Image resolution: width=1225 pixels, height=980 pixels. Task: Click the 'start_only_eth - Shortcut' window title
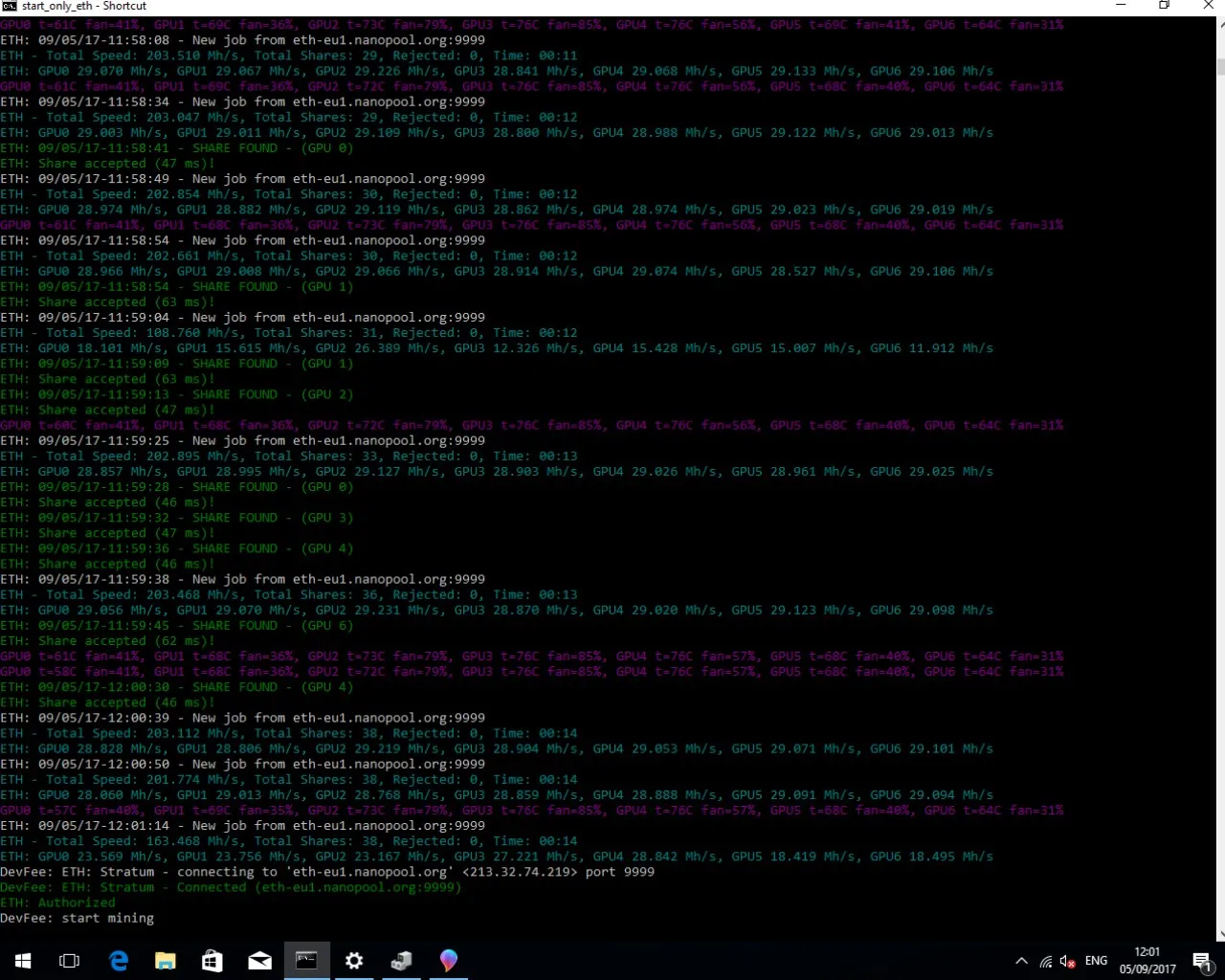point(84,6)
